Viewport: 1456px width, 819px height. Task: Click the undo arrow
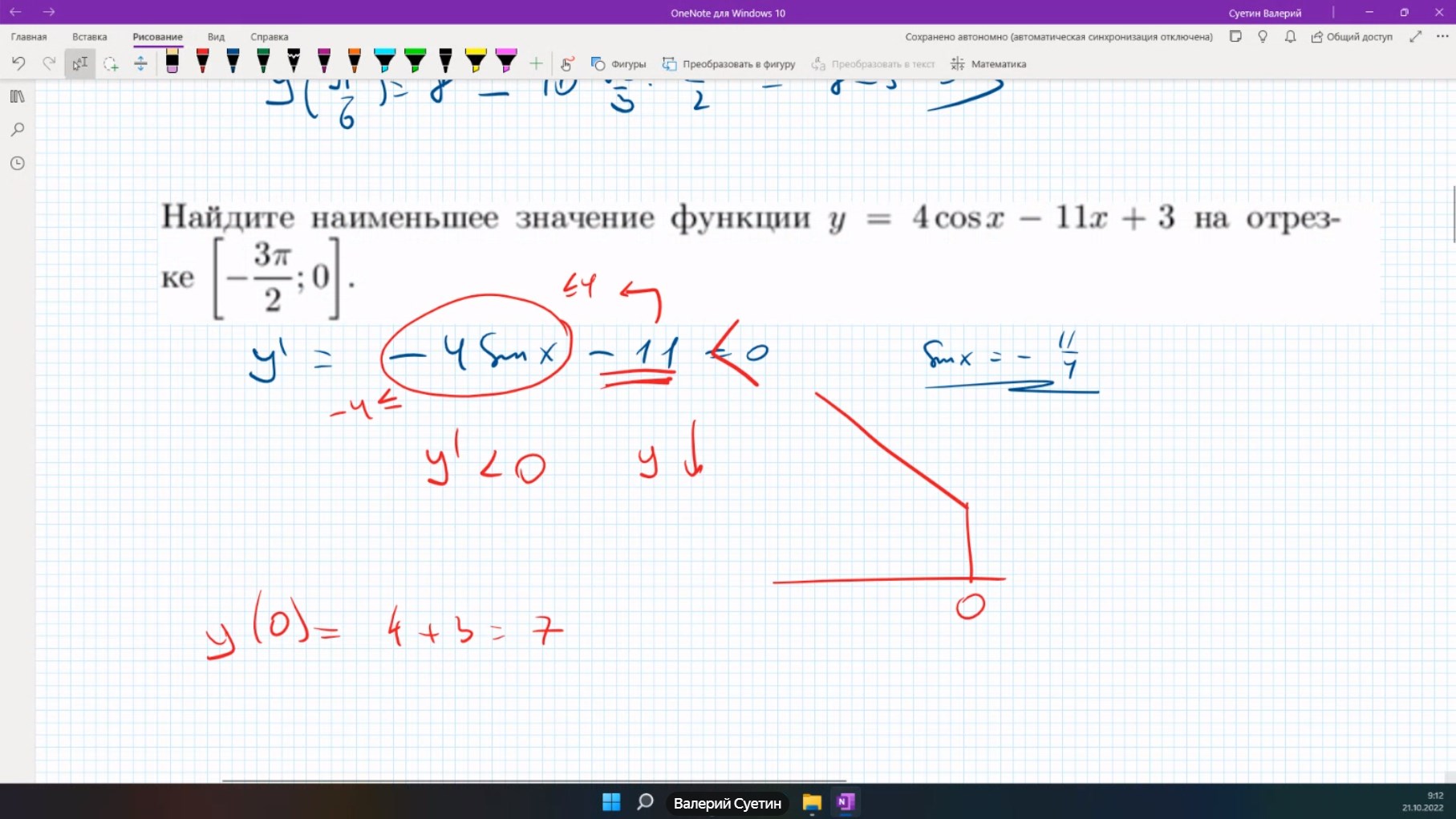[18, 64]
